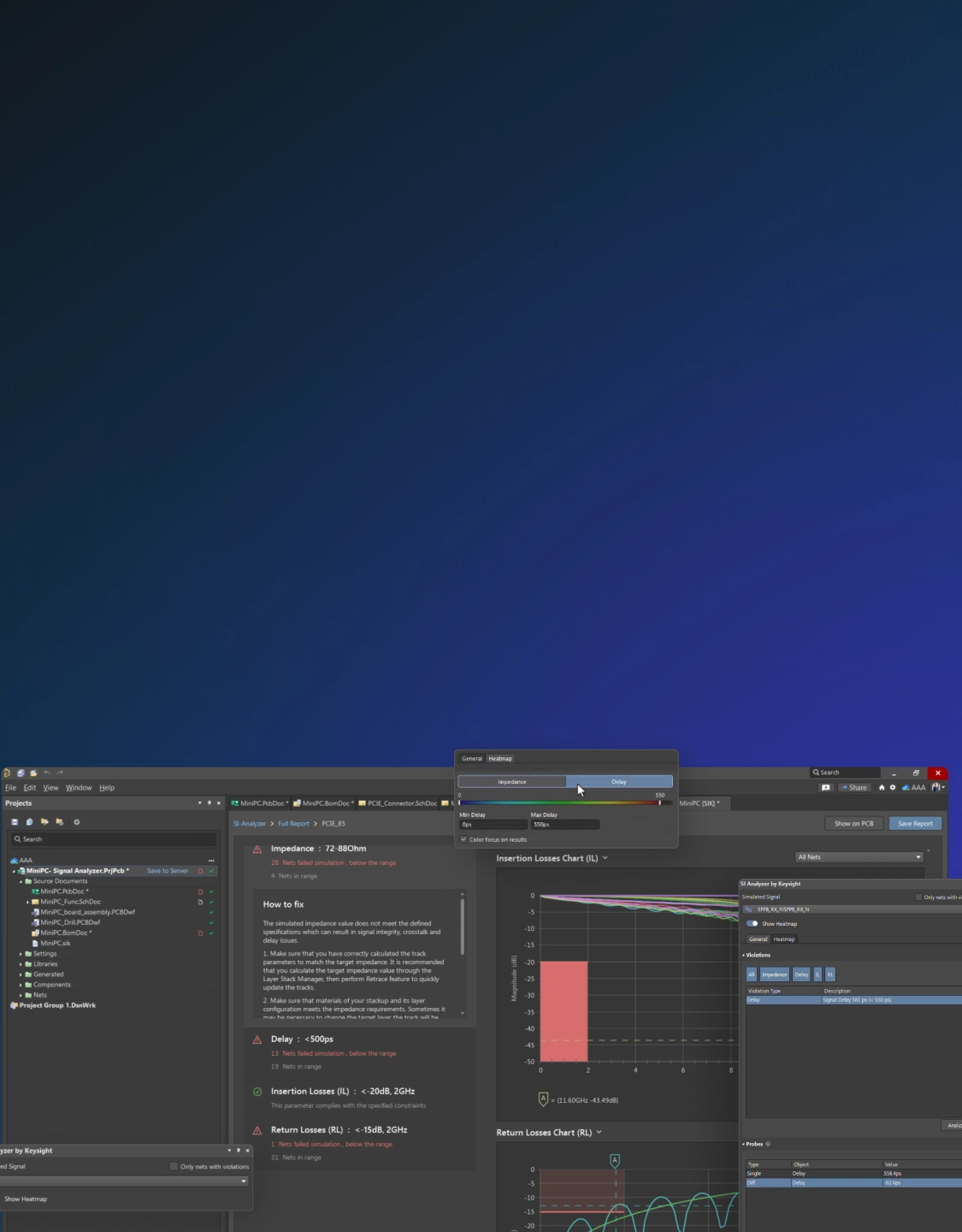Click the Save Report button
962x1232 pixels.
[915, 824]
